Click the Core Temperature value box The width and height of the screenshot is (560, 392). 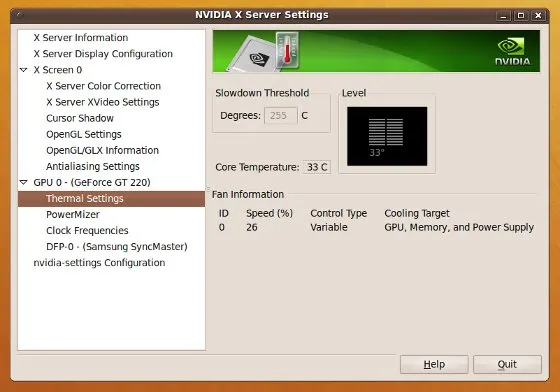pos(317,167)
